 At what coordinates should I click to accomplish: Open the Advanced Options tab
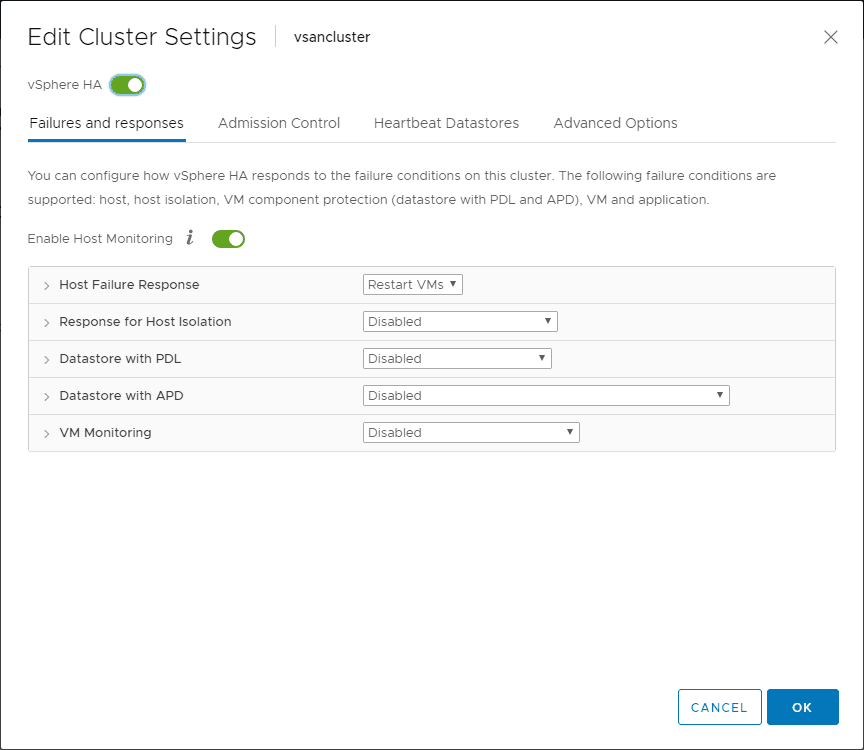tap(615, 123)
